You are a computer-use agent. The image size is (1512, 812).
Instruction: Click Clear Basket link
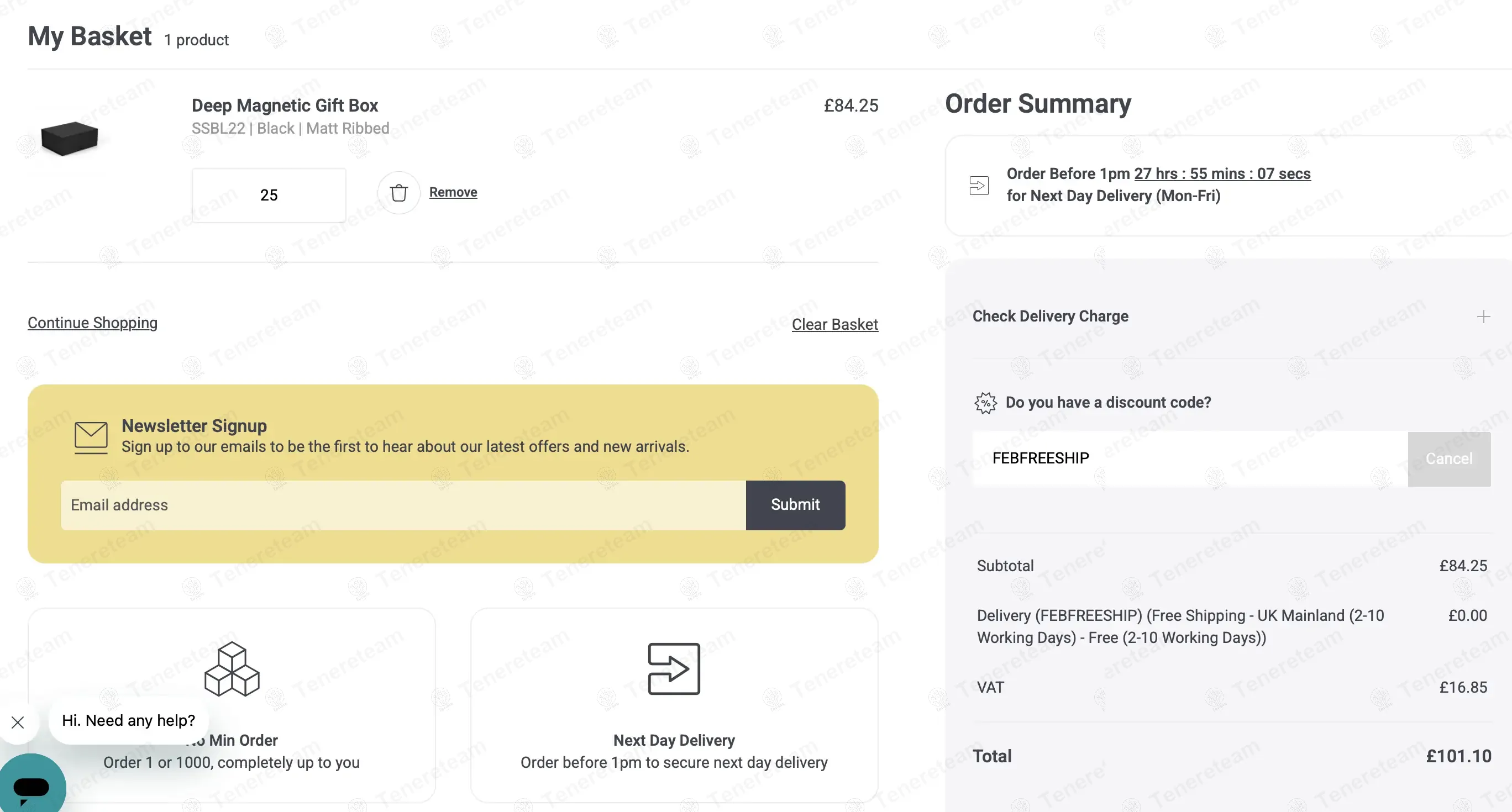click(834, 324)
